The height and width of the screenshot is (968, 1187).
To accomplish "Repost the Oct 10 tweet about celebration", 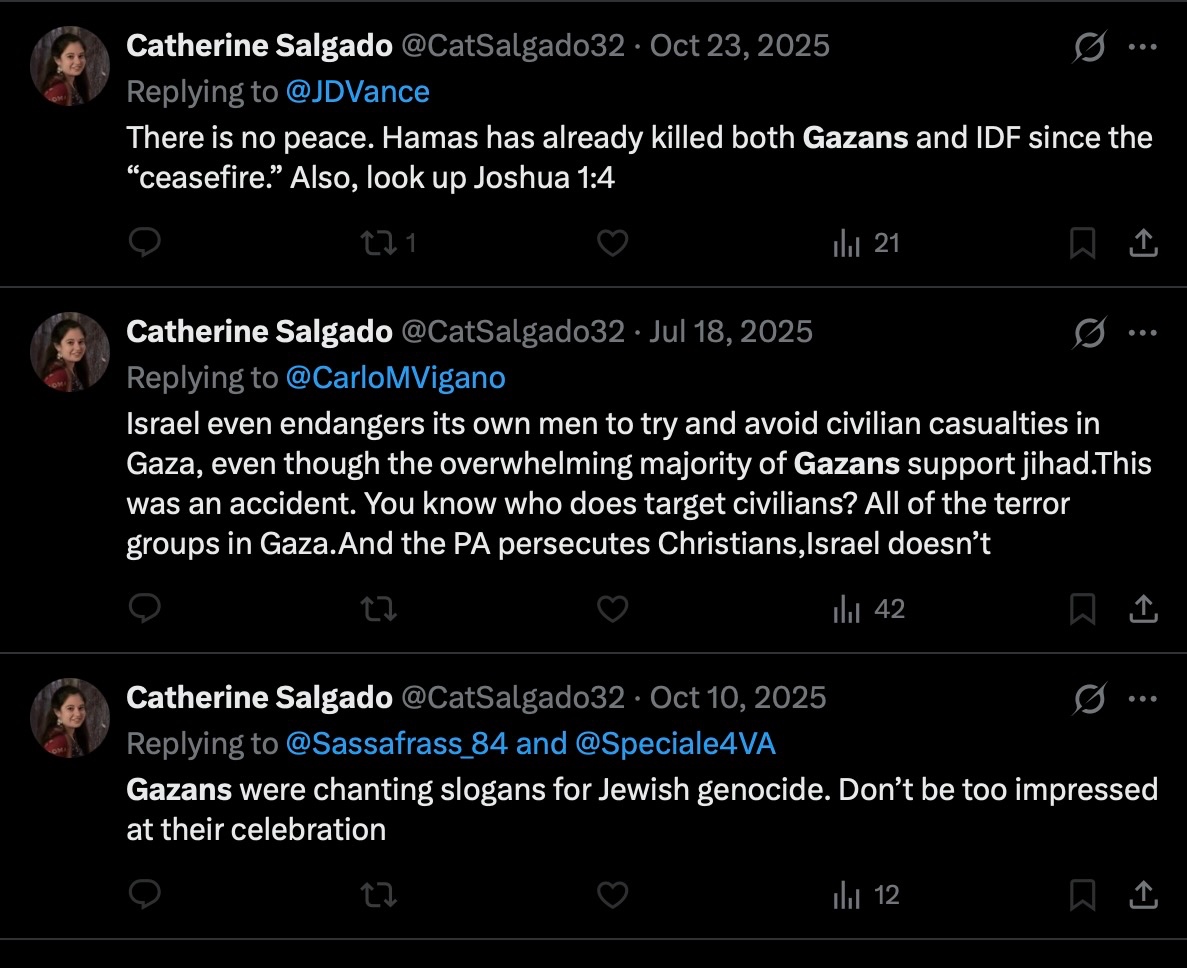I will (379, 895).
